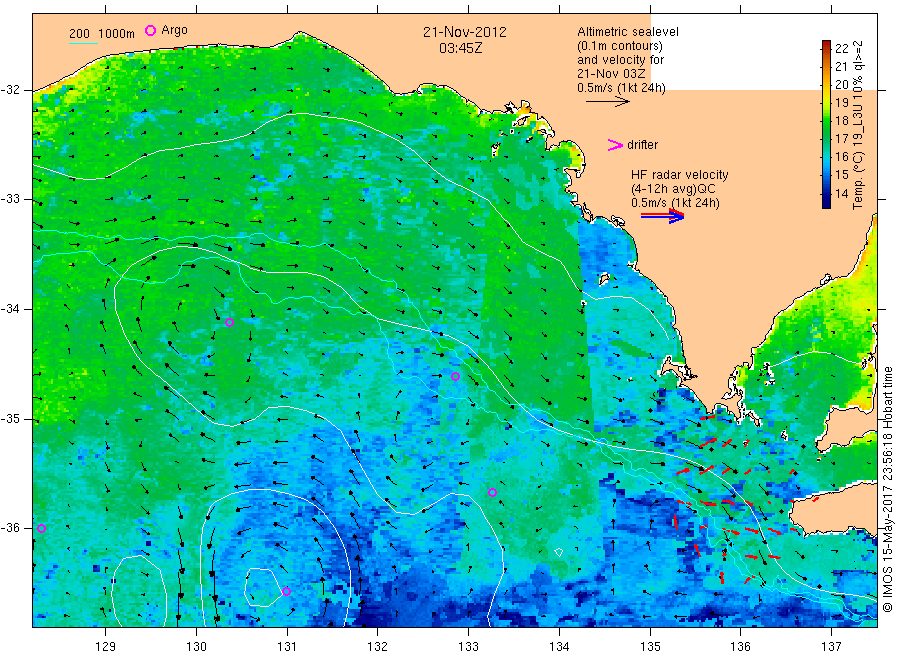
Task: Click longitude axis label '134'
Action: click(x=559, y=647)
